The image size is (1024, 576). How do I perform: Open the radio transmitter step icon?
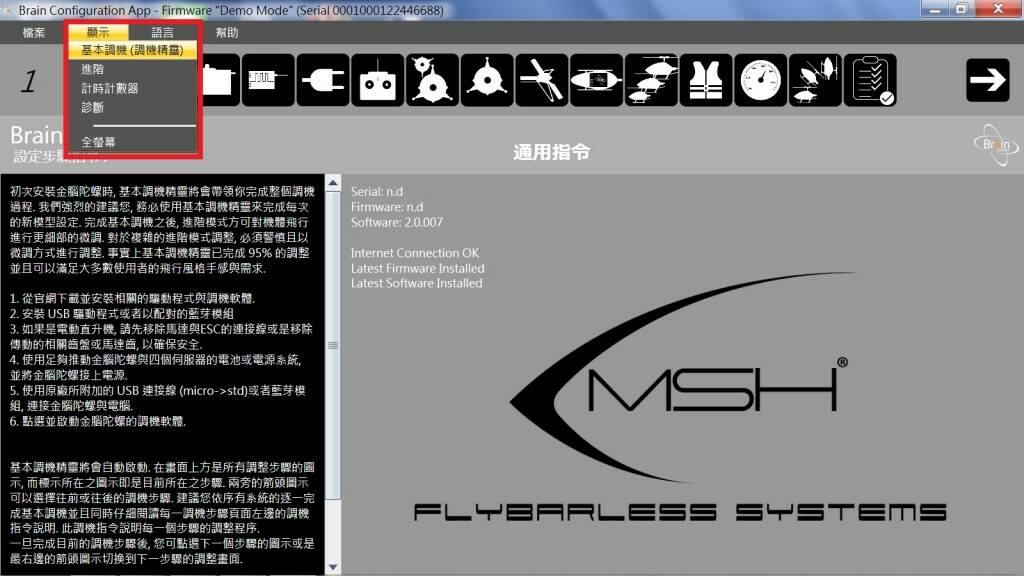377,80
